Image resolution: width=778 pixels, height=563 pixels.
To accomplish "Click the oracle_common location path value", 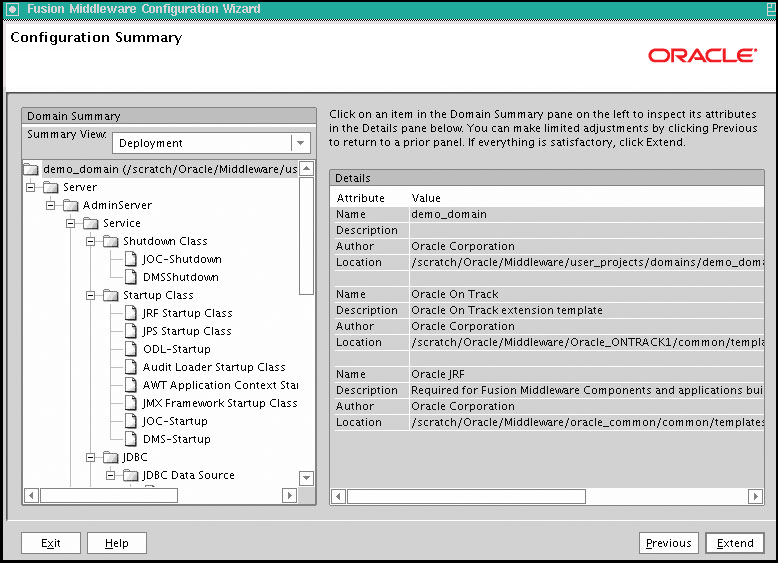I will 587,422.
